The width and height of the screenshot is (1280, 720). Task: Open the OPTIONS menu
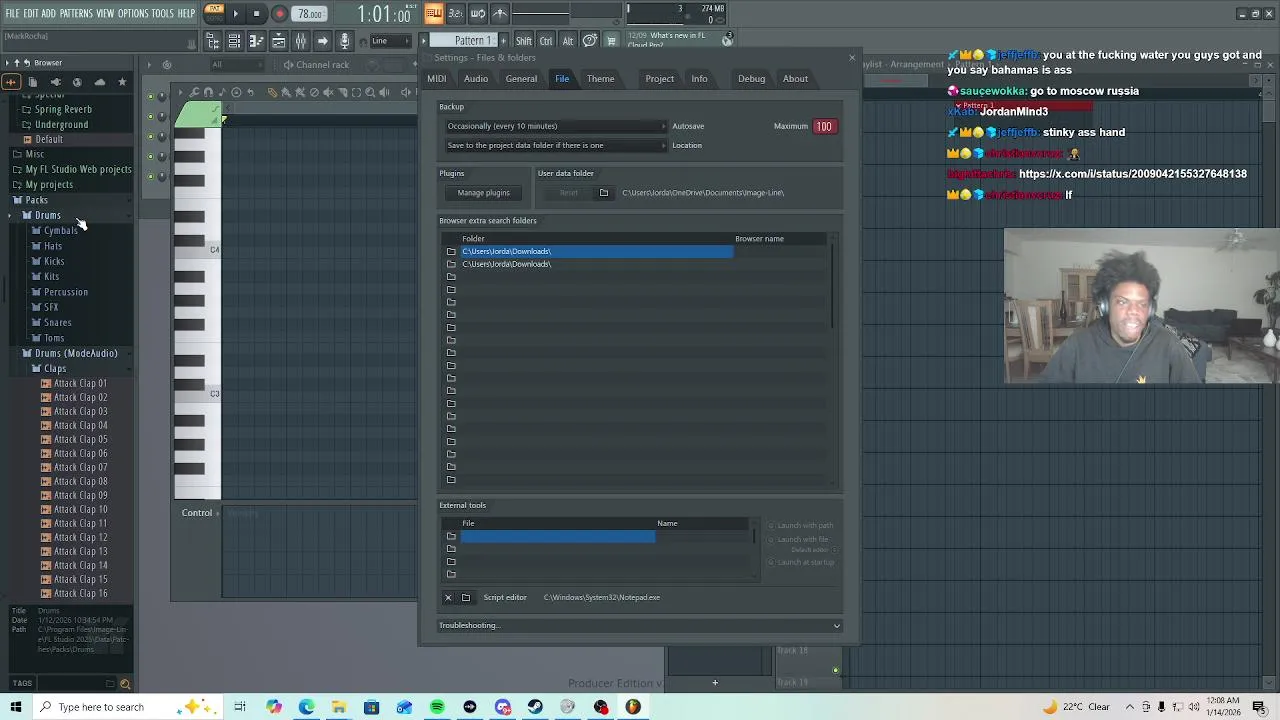133,13
